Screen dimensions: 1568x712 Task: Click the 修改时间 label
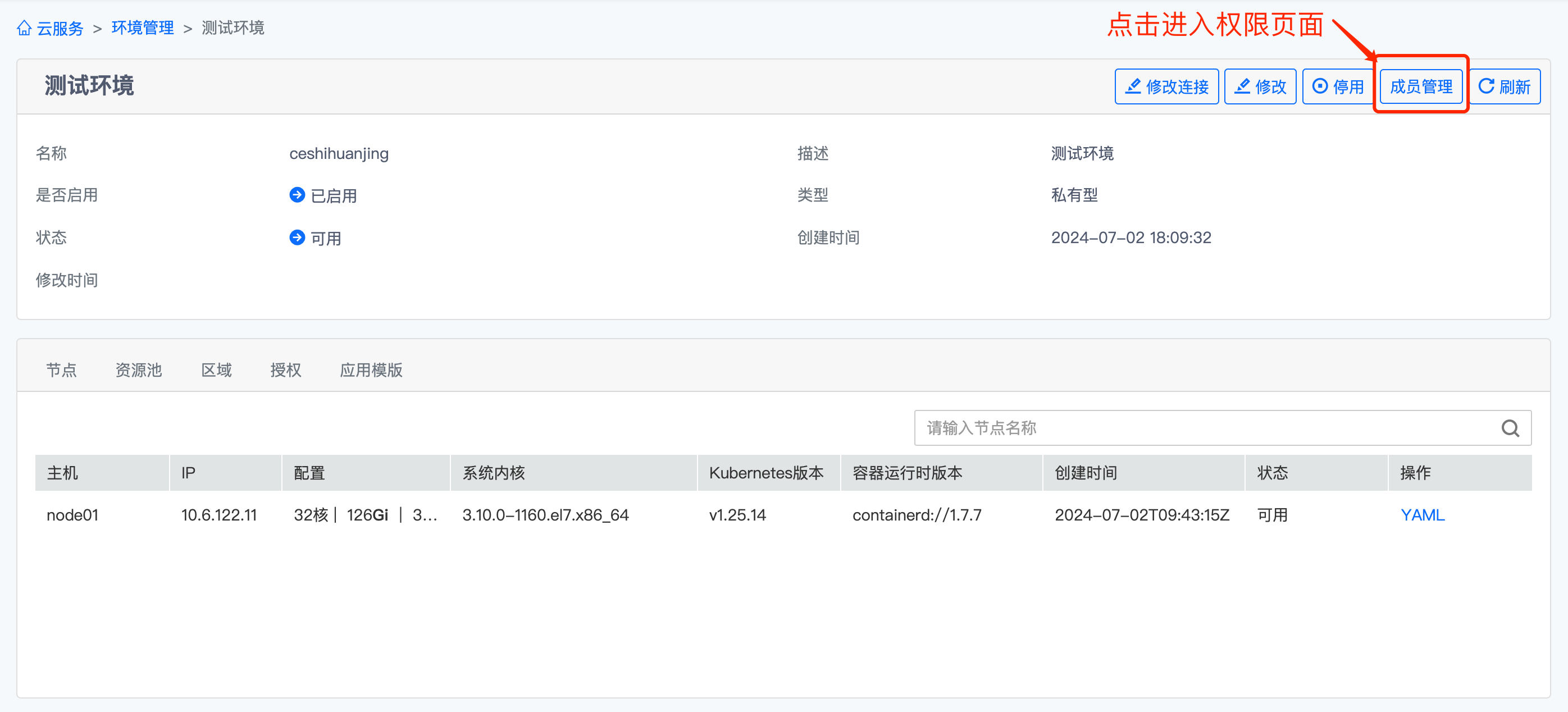(67, 280)
